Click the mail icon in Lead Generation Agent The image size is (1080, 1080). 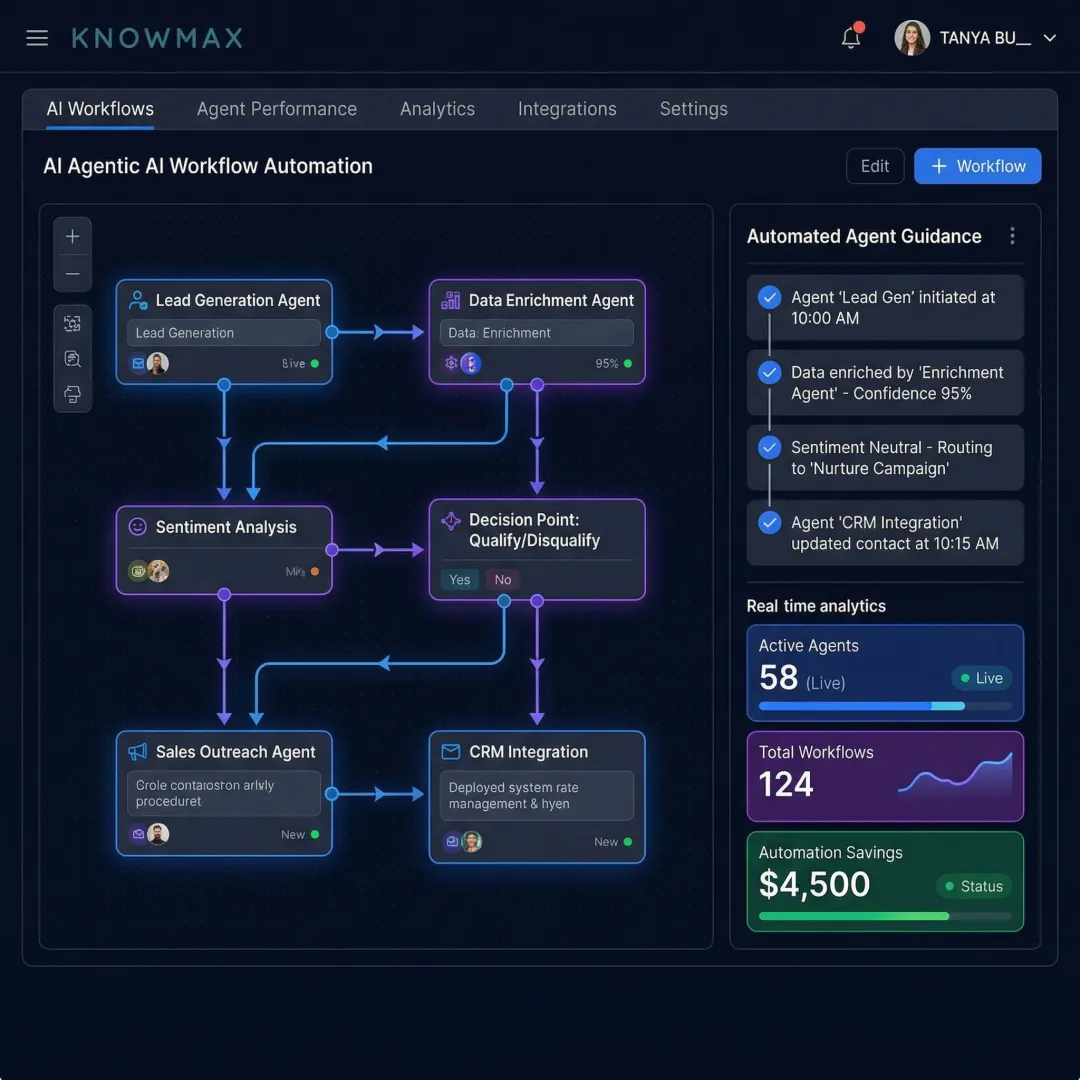(x=138, y=363)
